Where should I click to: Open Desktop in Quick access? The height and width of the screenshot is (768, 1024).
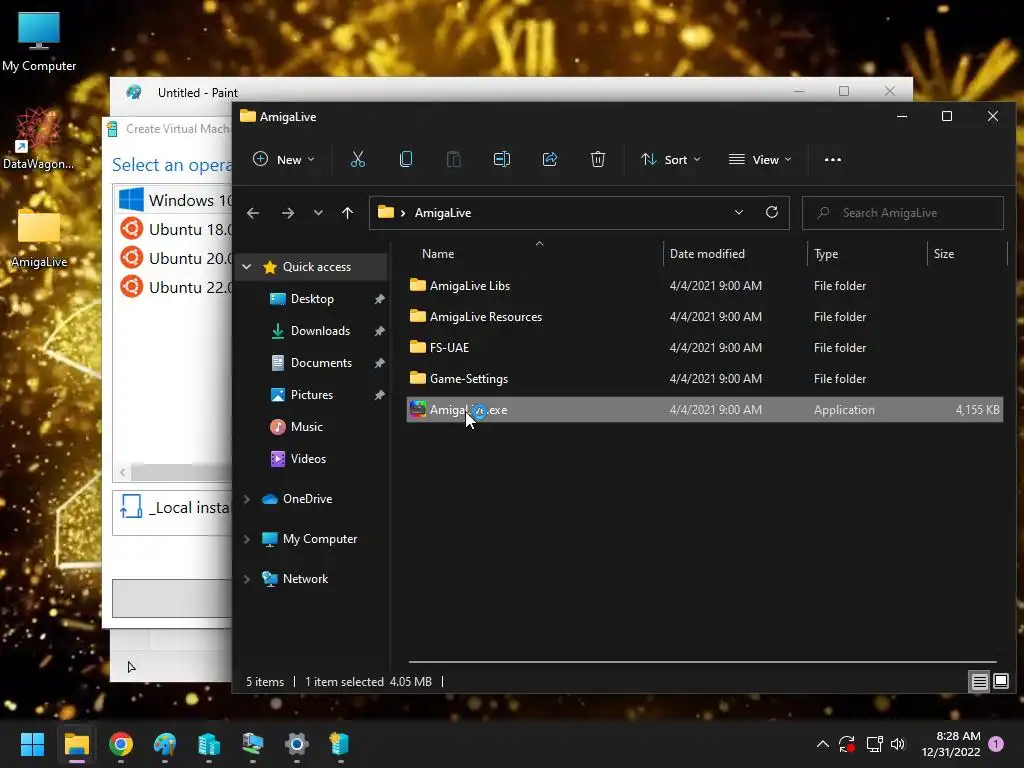pos(312,298)
